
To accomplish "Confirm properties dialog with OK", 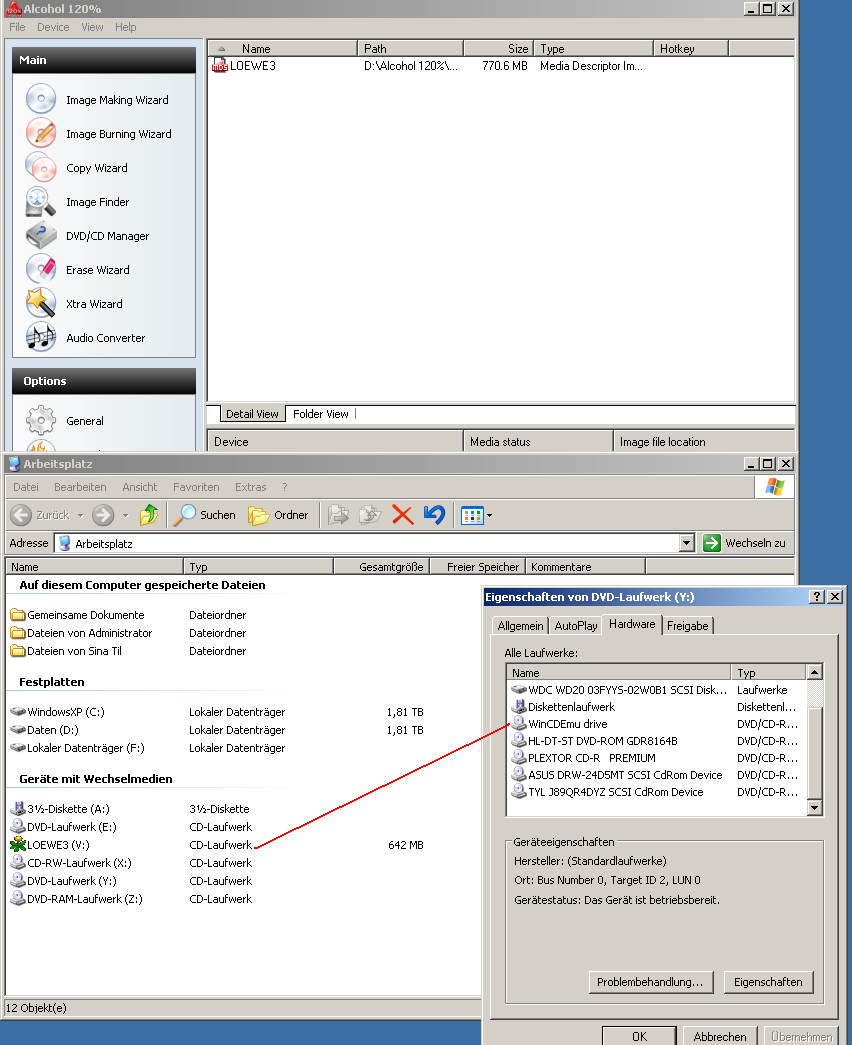I will [x=639, y=1036].
